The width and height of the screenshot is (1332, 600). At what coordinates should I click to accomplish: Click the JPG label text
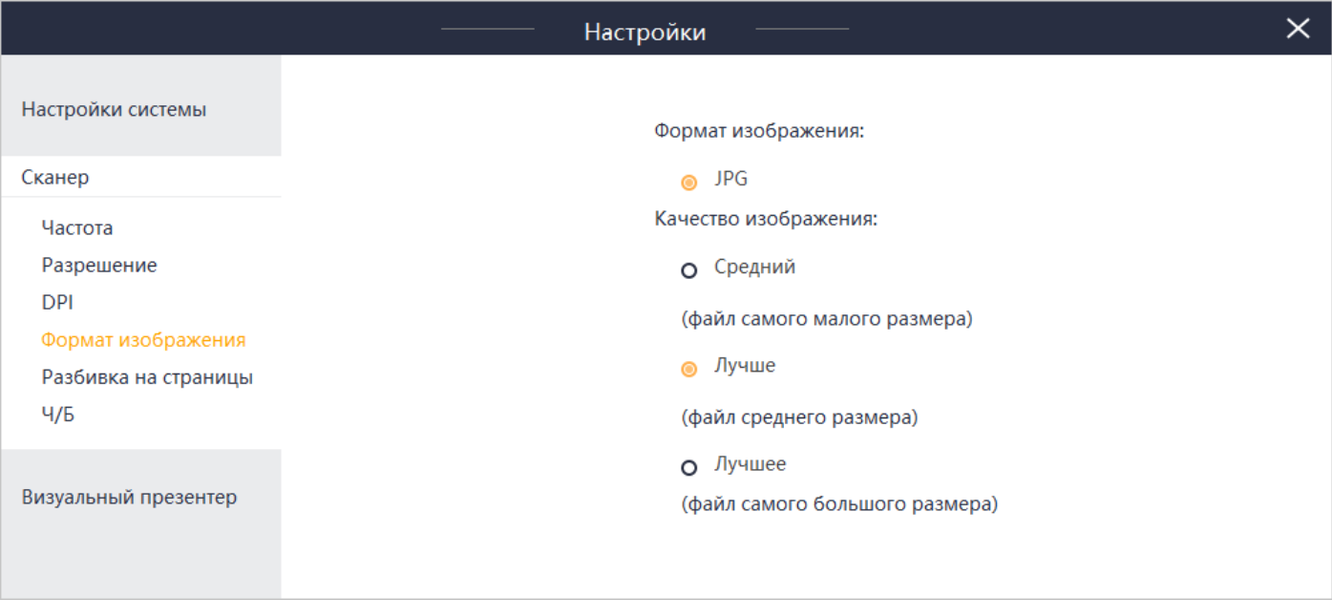click(x=731, y=180)
